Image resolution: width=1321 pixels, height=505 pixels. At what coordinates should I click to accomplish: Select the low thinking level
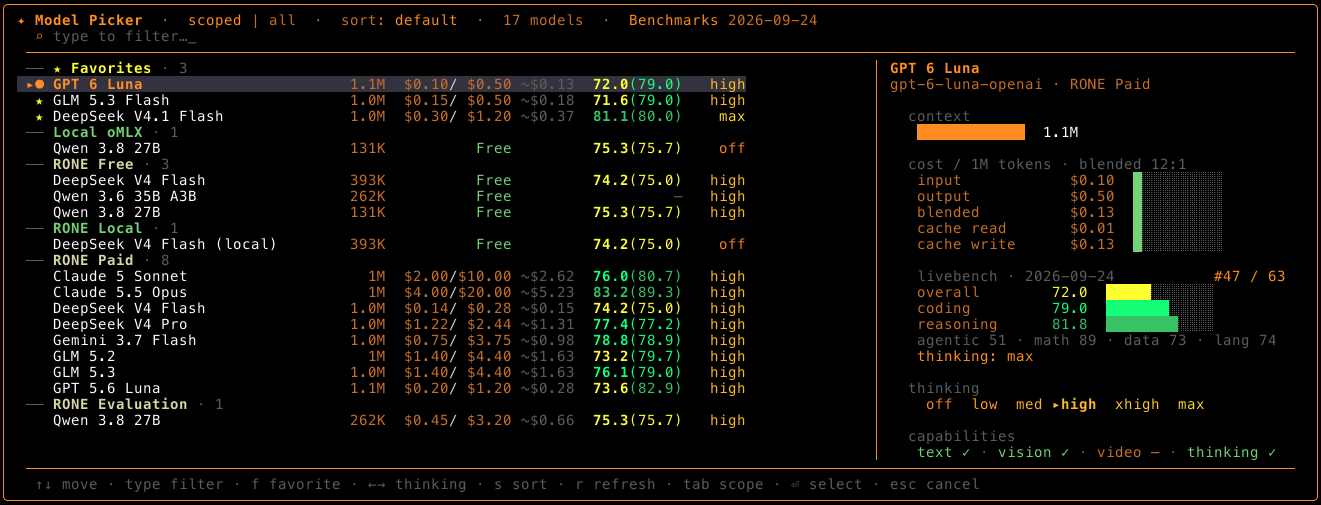[x=985, y=404]
